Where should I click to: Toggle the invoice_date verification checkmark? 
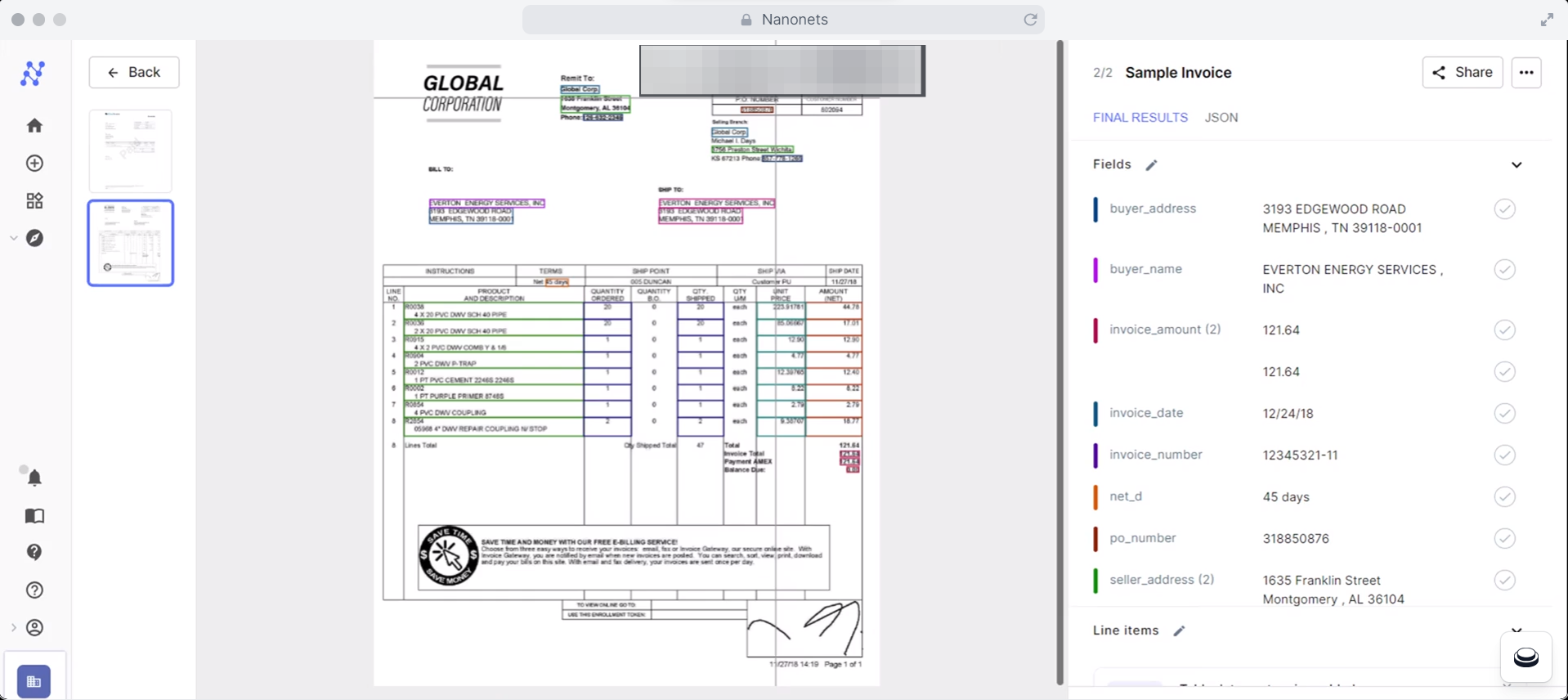(x=1504, y=414)
